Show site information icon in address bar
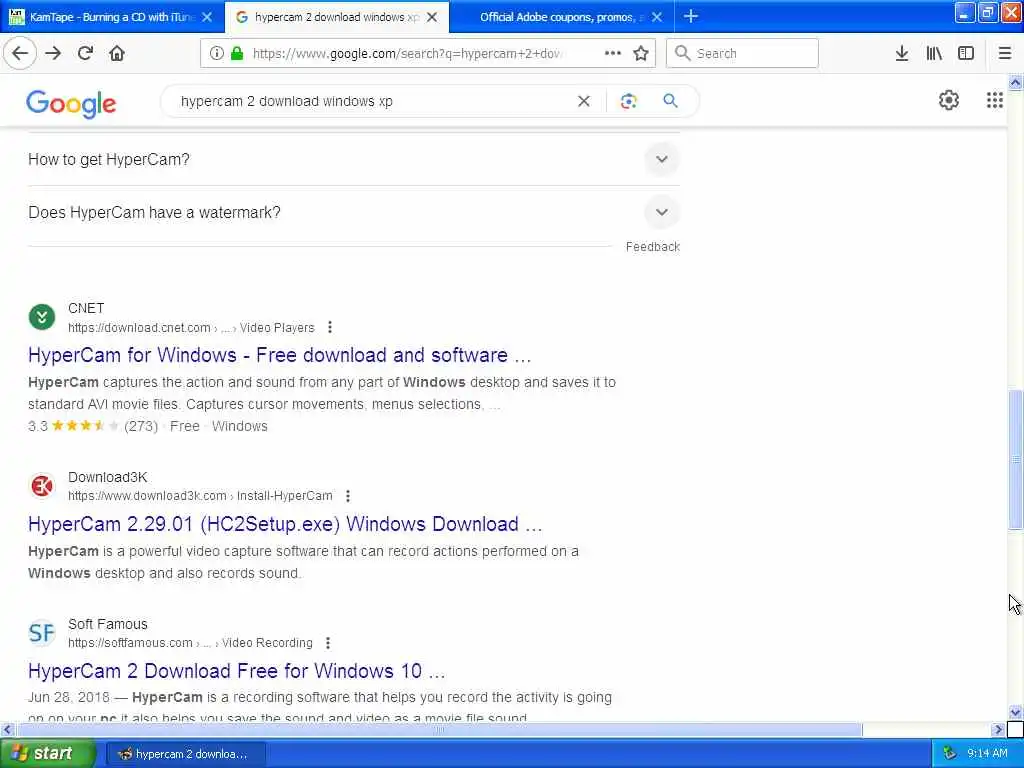This screenshot has width=1024, height=768. click(x=216, y=53)
